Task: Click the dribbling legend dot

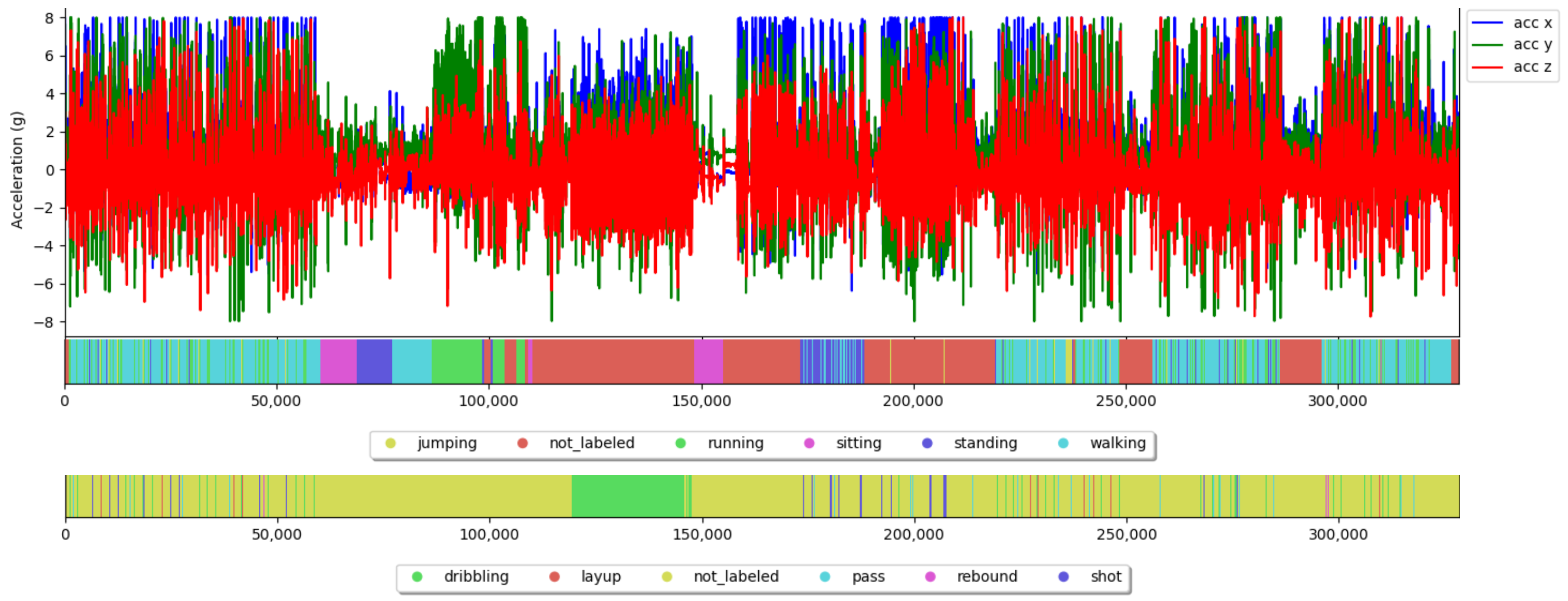Action: coord(417,577)
